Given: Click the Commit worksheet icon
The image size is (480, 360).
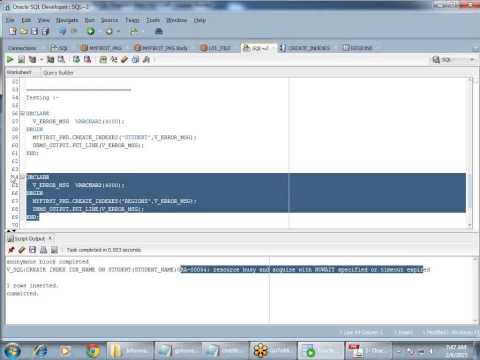Looking at the screenshot, I should point(76,60).
